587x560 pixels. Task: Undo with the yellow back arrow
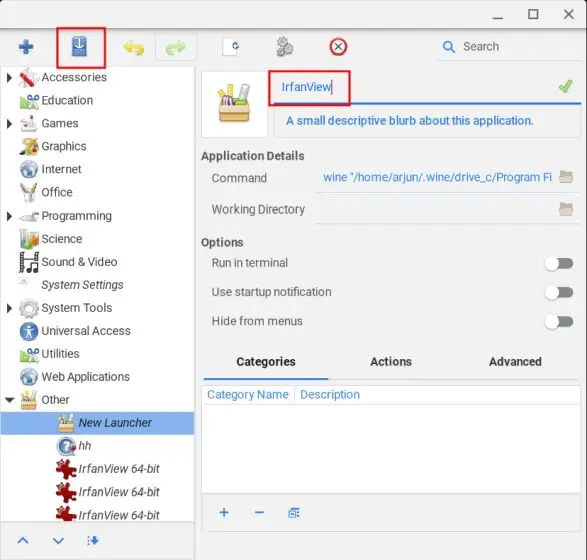134,48
